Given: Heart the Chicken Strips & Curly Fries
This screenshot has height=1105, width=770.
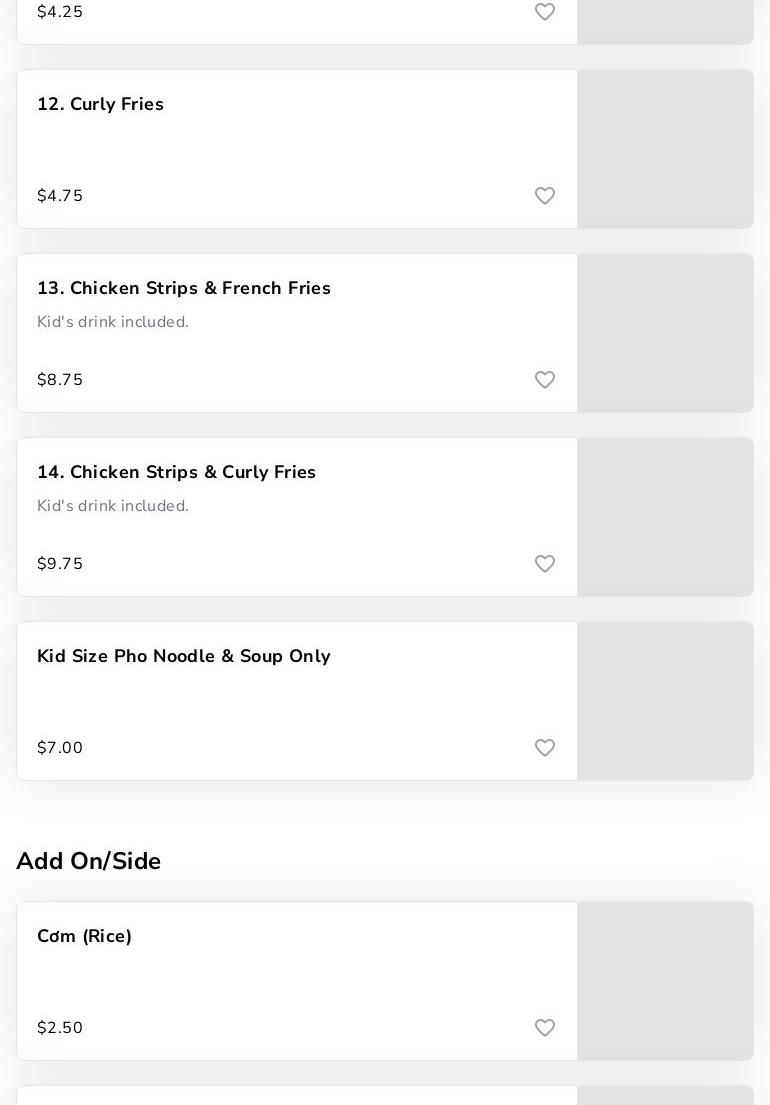Looking at the screenshot, I should 545,564.
